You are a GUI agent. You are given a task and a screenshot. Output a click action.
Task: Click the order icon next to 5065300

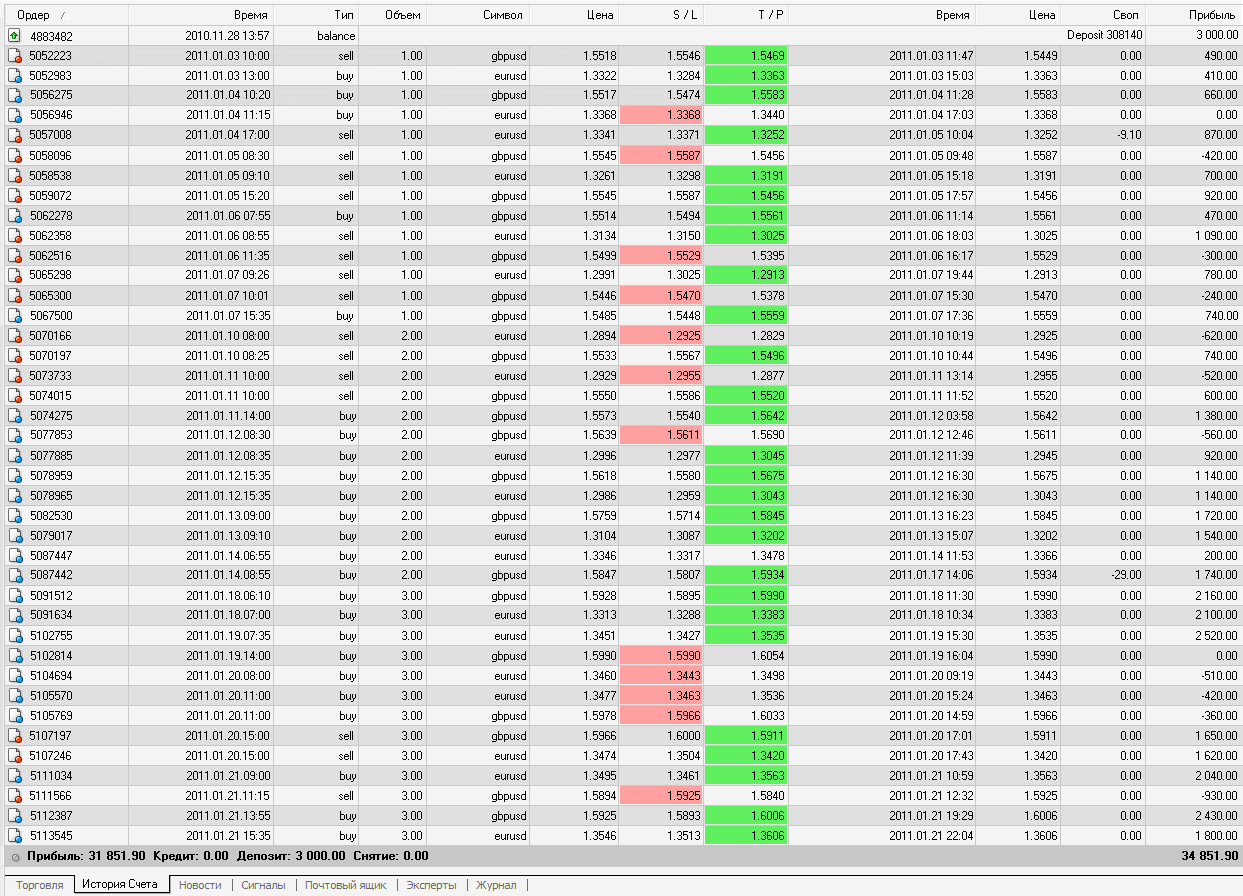click(14, 295)
